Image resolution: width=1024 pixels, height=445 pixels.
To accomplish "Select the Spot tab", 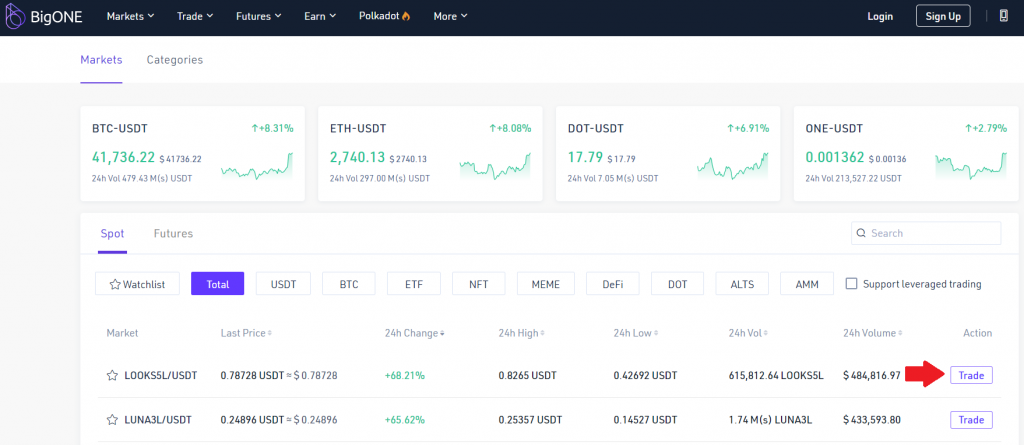I will (112, 233).
